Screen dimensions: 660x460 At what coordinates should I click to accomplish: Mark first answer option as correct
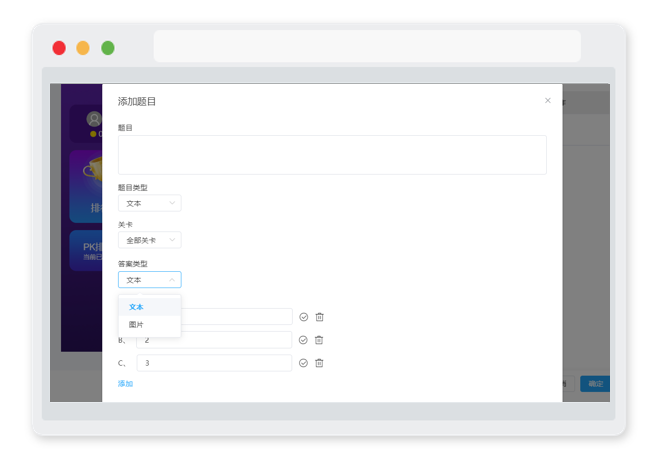tap(303, 317)
